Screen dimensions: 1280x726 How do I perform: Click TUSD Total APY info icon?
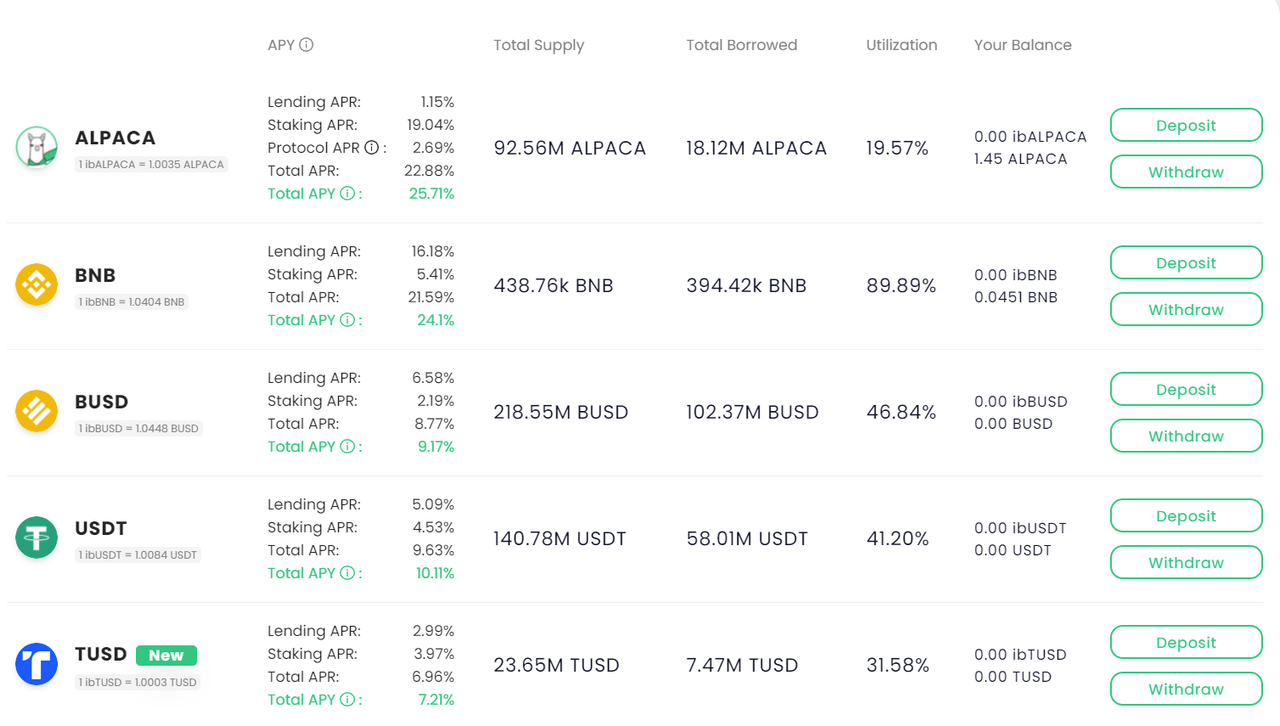click(x=347, y=700)
